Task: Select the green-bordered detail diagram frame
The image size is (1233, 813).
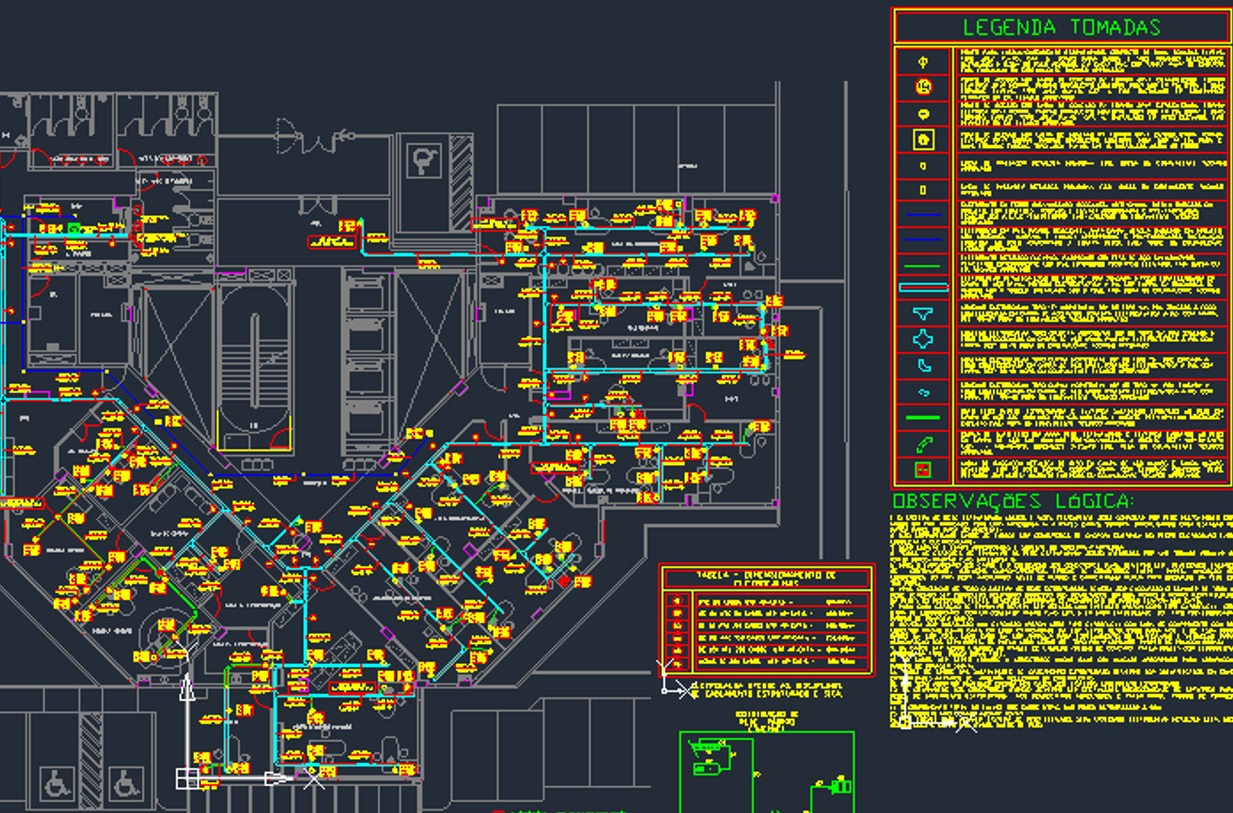Action: pos(767,772)
